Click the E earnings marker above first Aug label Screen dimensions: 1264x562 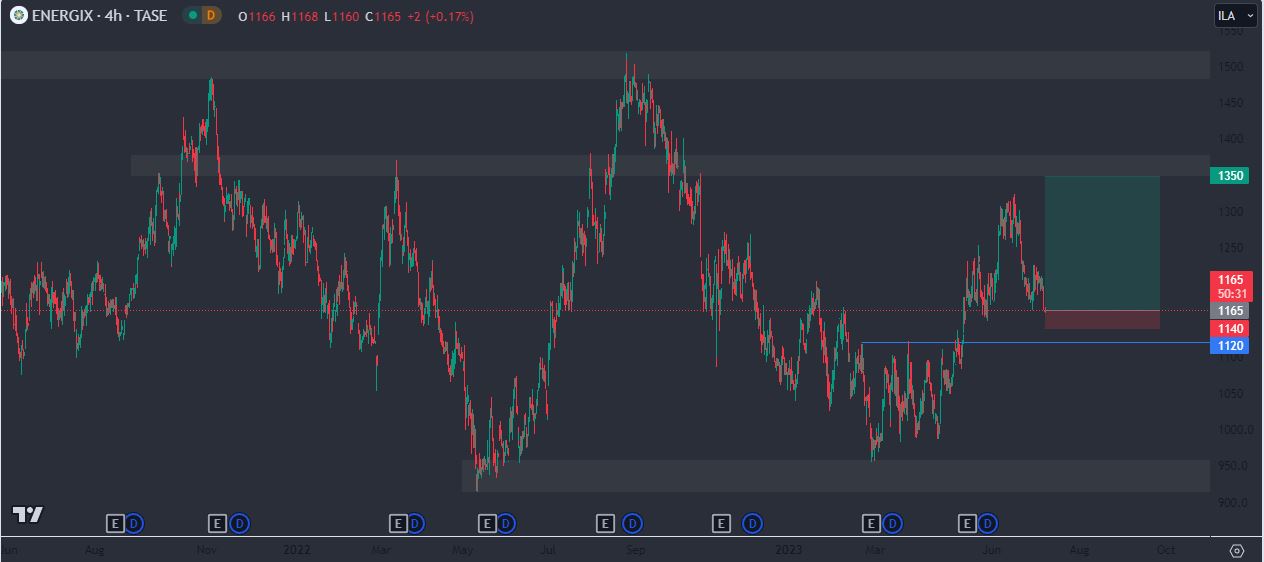(x=115, y=523)
